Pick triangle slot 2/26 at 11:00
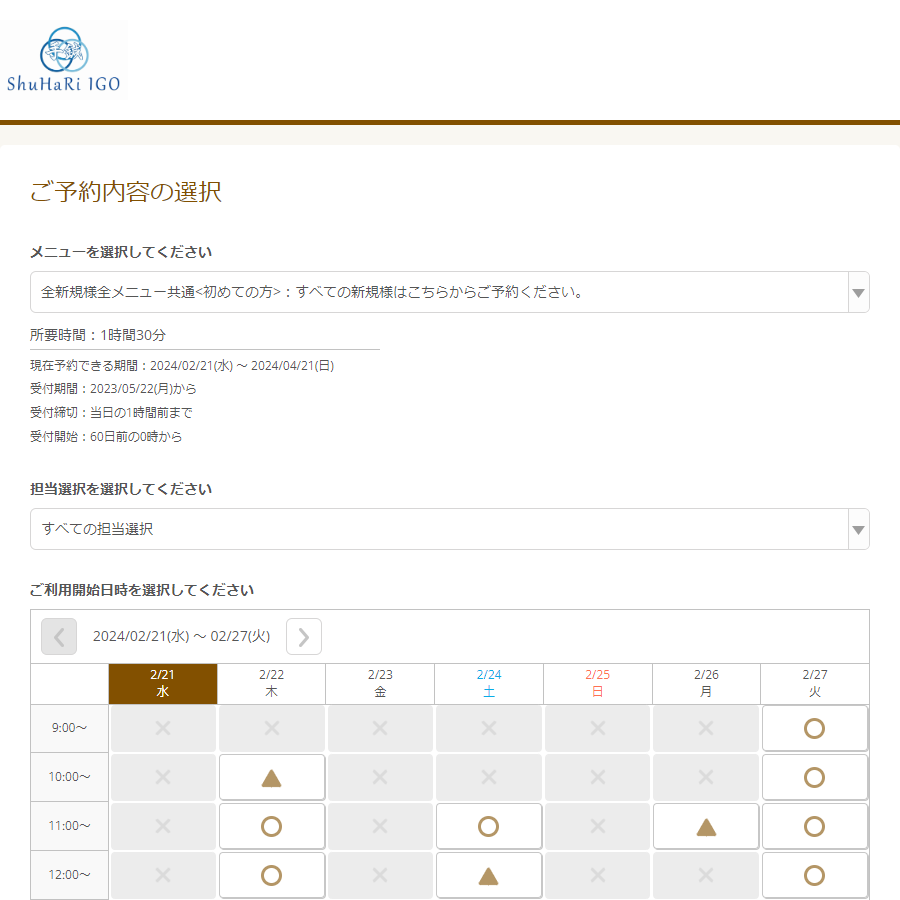The width and height of the screenshot is (900, 900). tap(706, 826)
